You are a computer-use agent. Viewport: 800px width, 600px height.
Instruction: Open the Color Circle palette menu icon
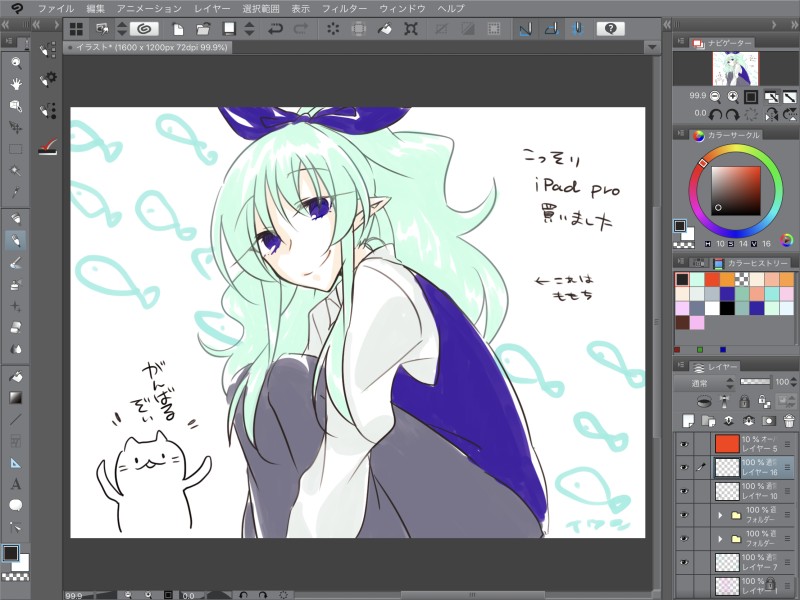pos(681,133)
